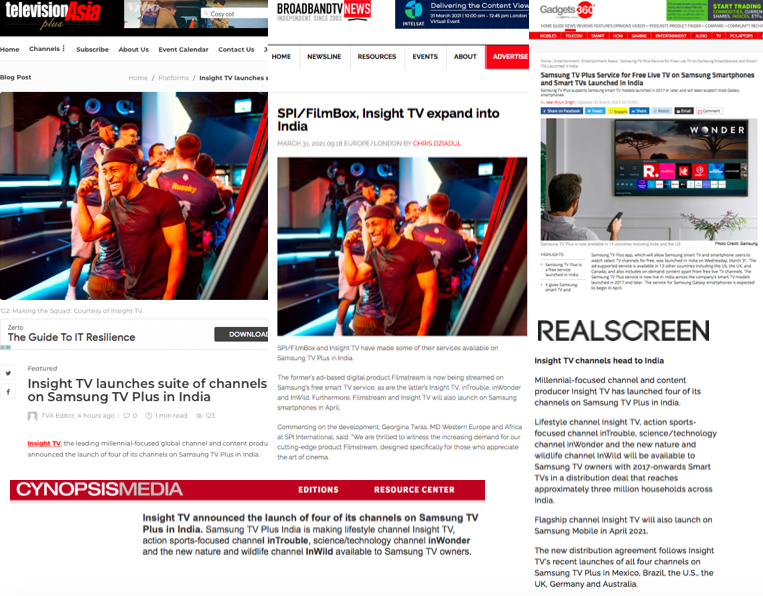The height and width of the screenshot is (596, 763).
Task: Open NEWS in Gadgets 360 top menu
Action: tap(570, 26)
